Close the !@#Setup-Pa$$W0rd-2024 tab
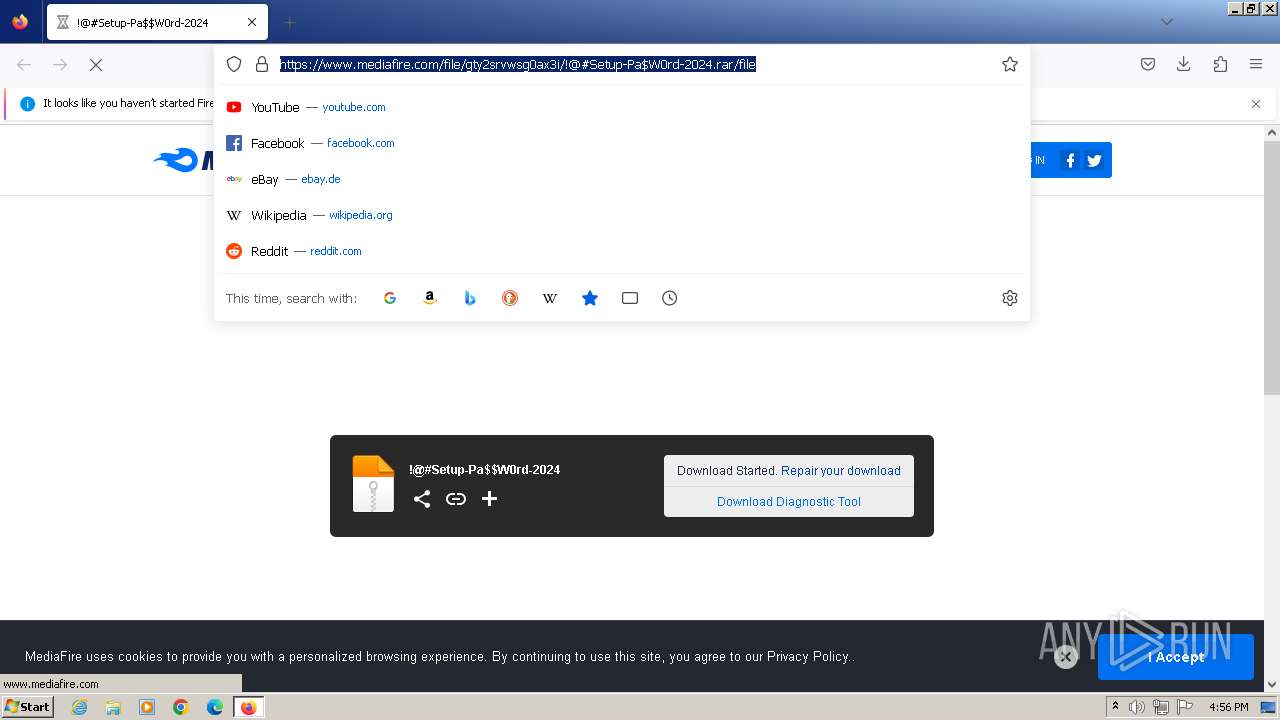The image size is (1280, 720). click(252, 22)
